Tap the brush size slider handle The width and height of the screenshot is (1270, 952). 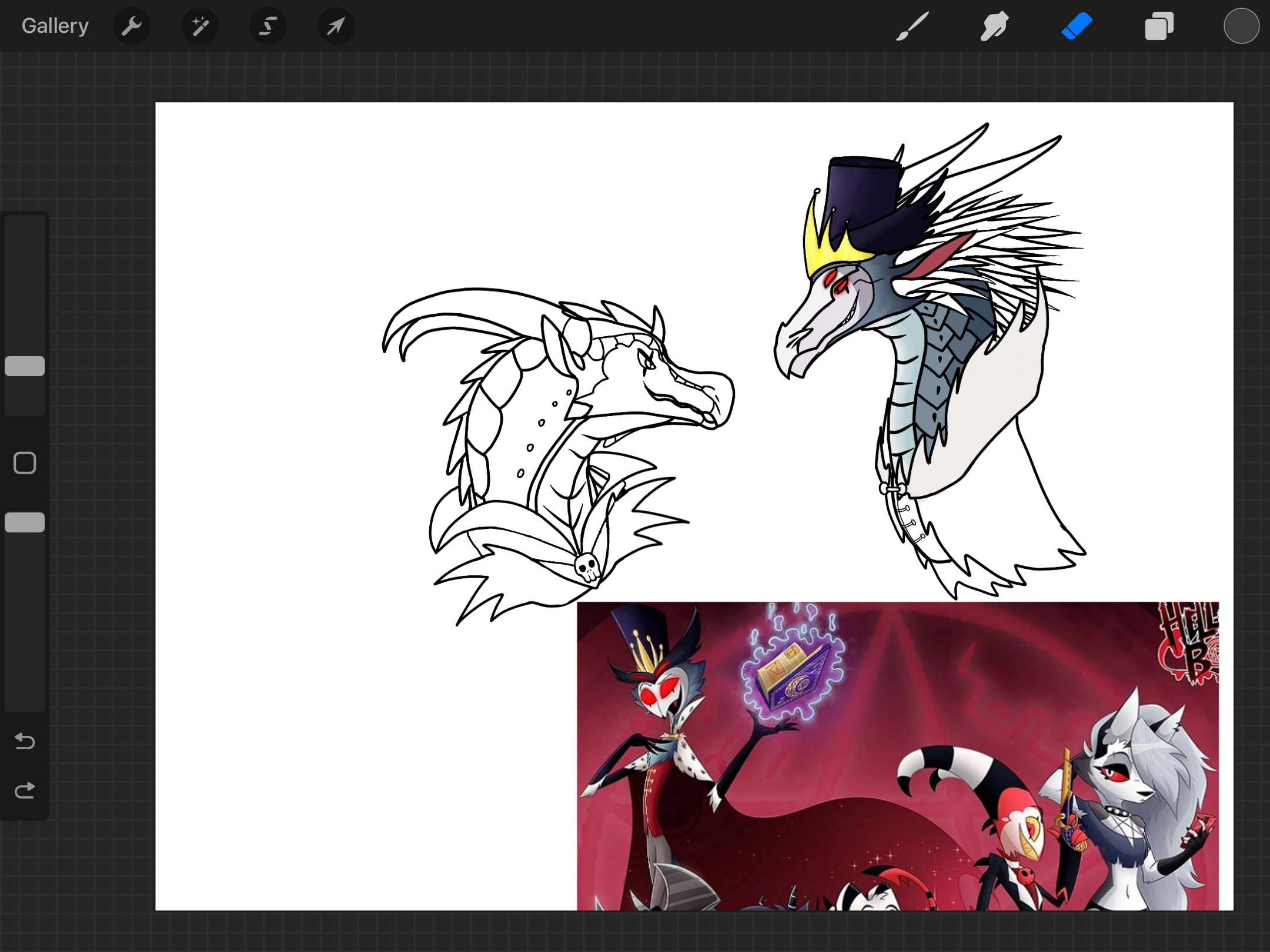pyautogui.click(x=24, y=366)
